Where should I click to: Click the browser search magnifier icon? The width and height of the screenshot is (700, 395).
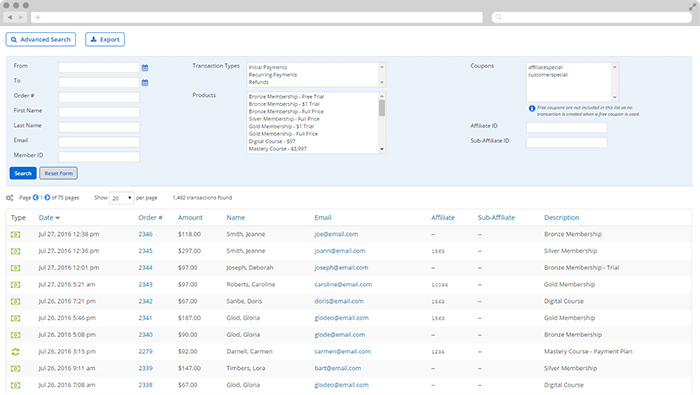(x=499, y=17)
